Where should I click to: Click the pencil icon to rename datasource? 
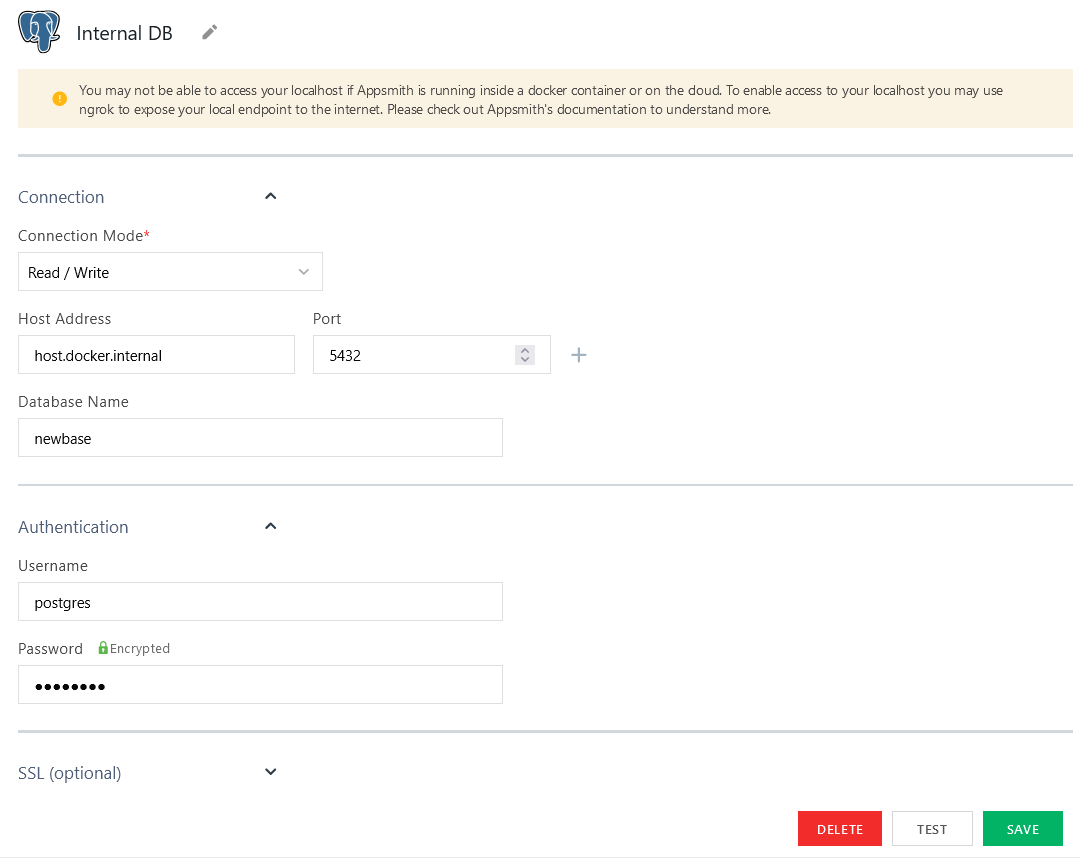click(209, 32)
